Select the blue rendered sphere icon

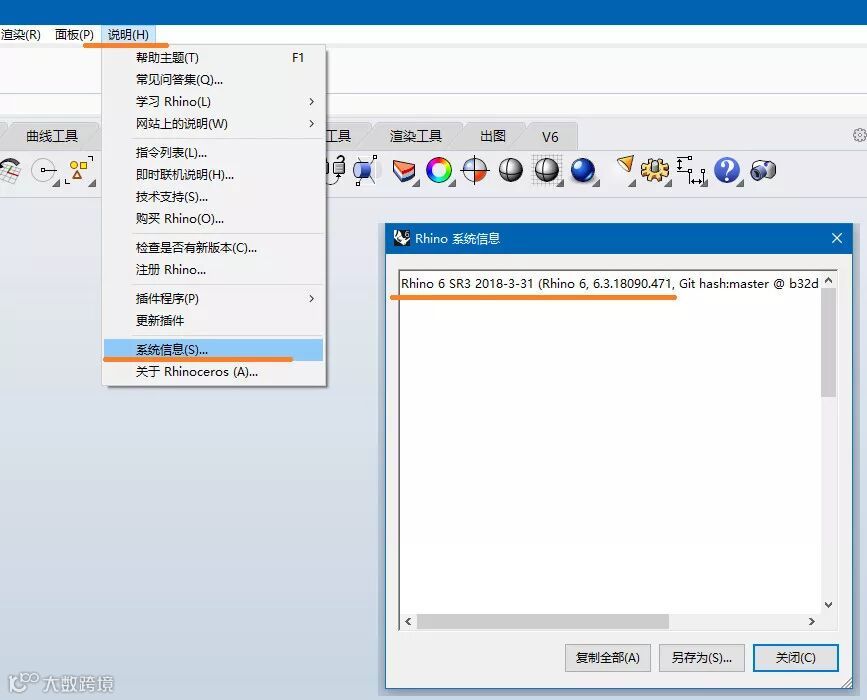point(583,170)
